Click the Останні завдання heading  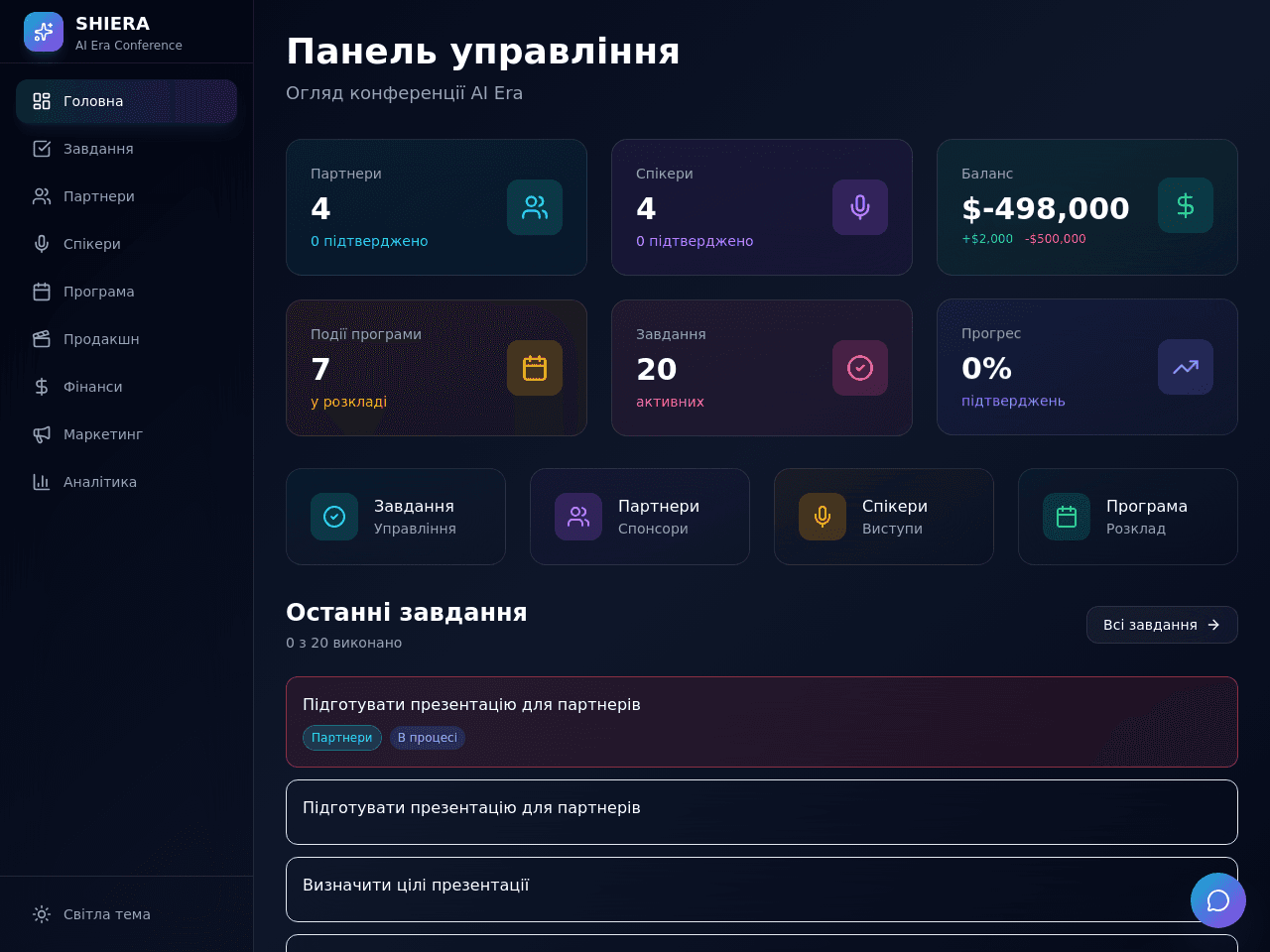(x=407, y=612)
